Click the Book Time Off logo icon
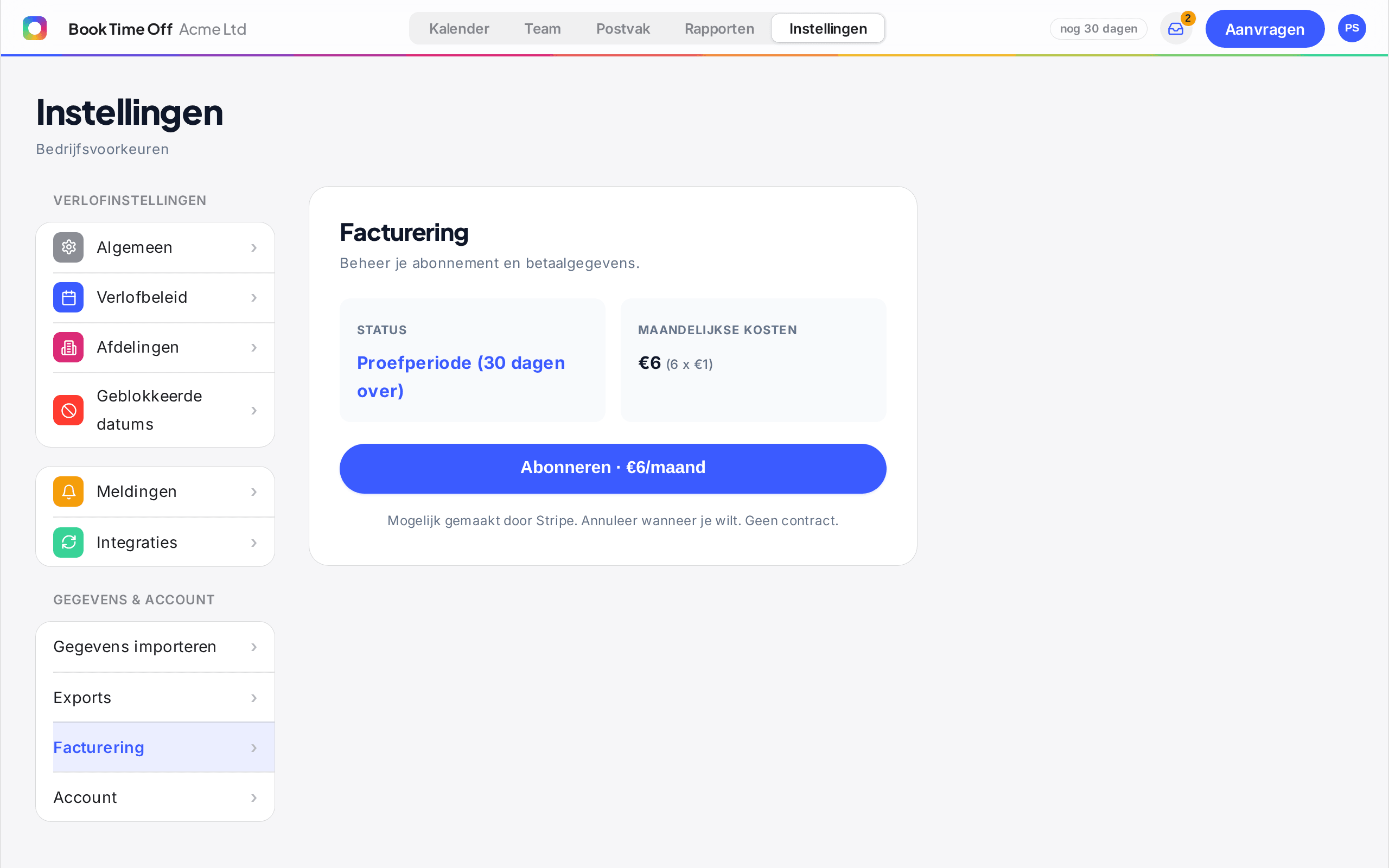Image resolution: width=1389 pixels, height=868 pixels. (34, 28)
